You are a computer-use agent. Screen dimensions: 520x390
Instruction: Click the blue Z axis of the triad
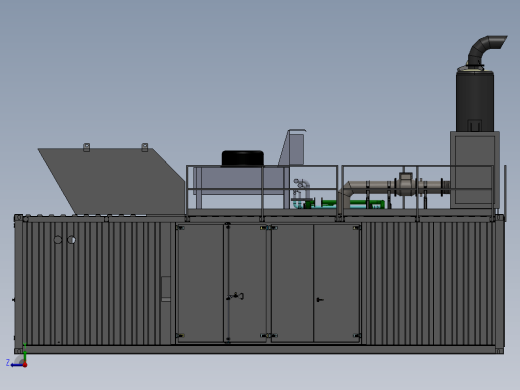click(17, 365)
